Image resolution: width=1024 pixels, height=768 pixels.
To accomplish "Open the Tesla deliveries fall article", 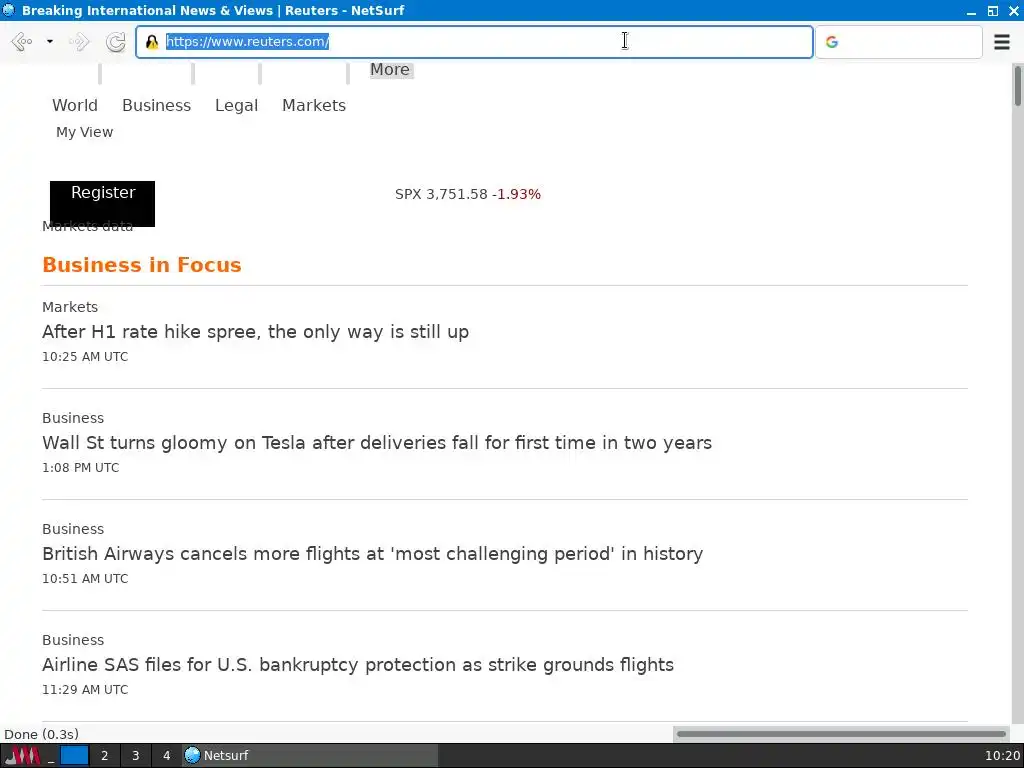I will pyautogui.click(x=377, y=443).
